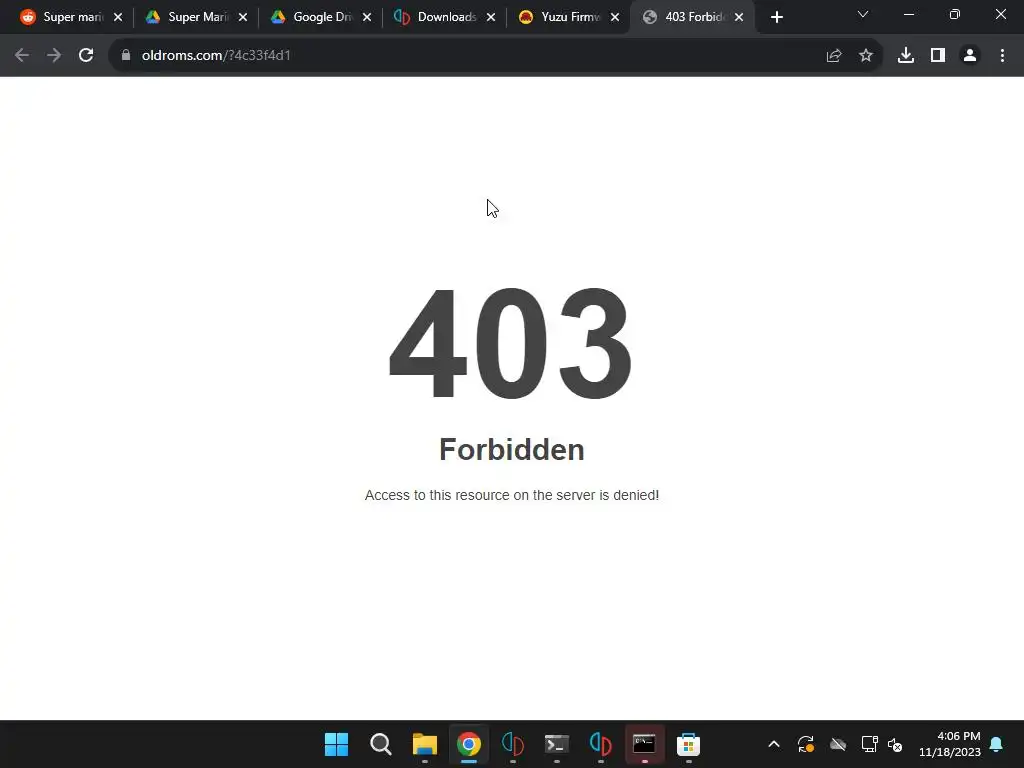The image size is (1024, 768).
Task: Open the Windows Start menu
Action: 336,744
